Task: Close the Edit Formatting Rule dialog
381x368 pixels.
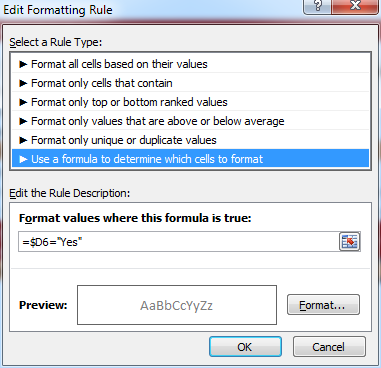Action: click(355, 6)
